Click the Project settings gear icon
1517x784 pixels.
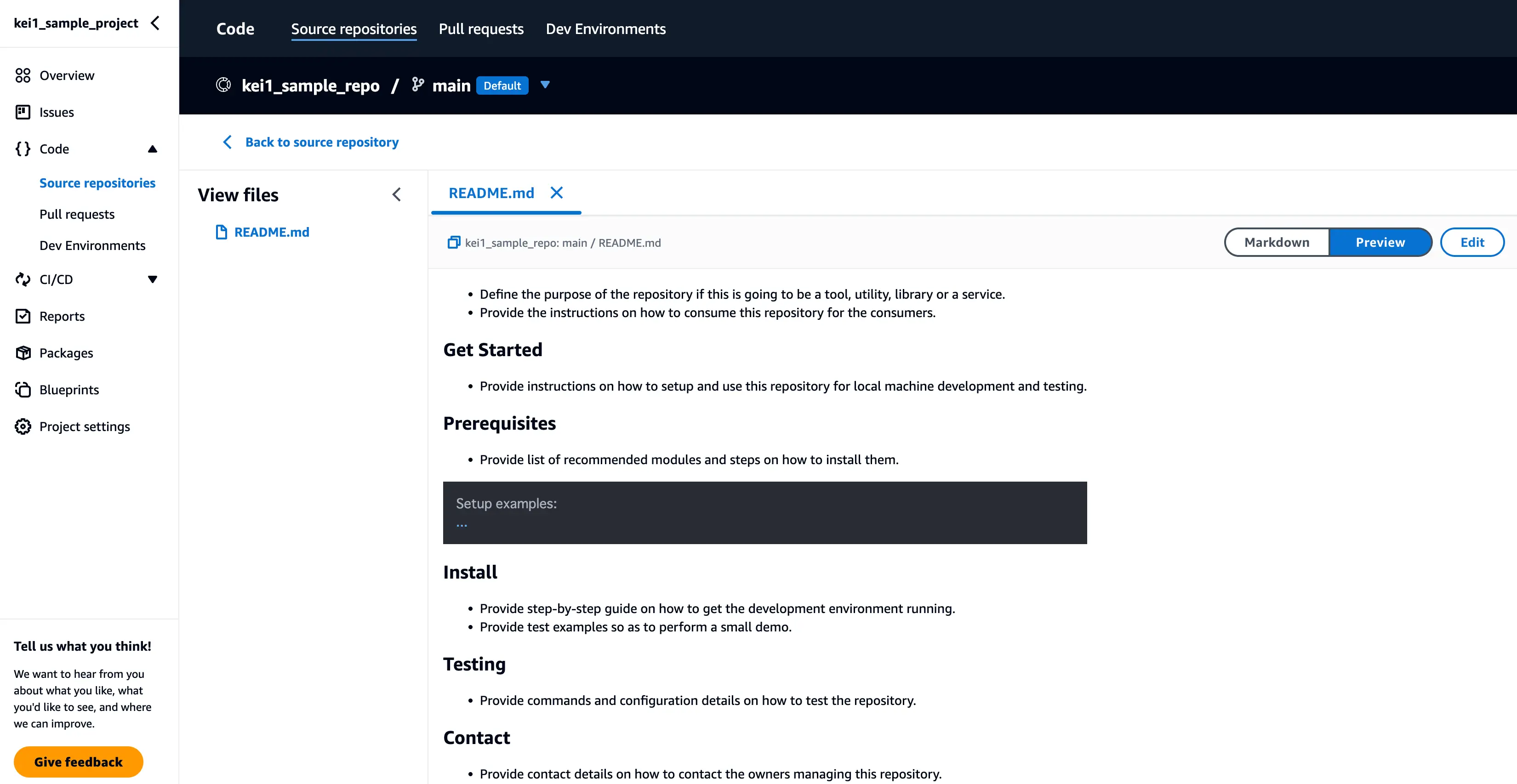click(23, 427)
